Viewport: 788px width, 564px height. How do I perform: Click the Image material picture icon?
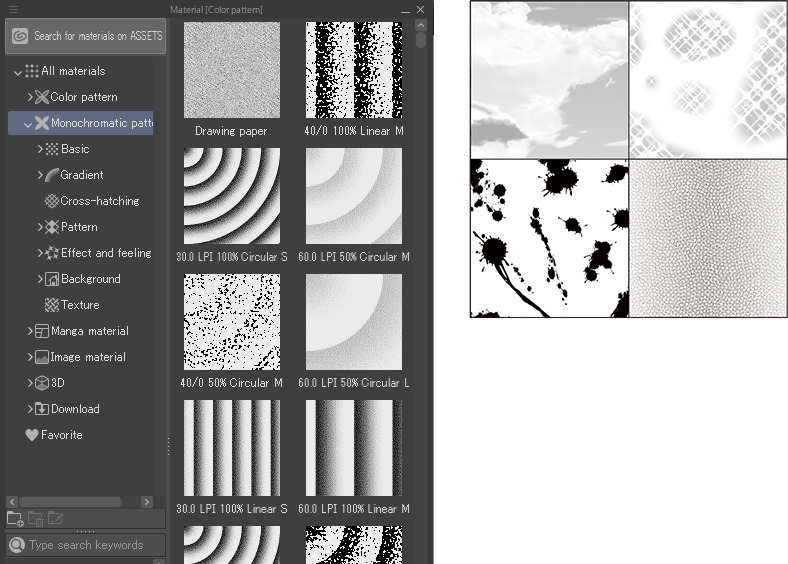point(42,357)
